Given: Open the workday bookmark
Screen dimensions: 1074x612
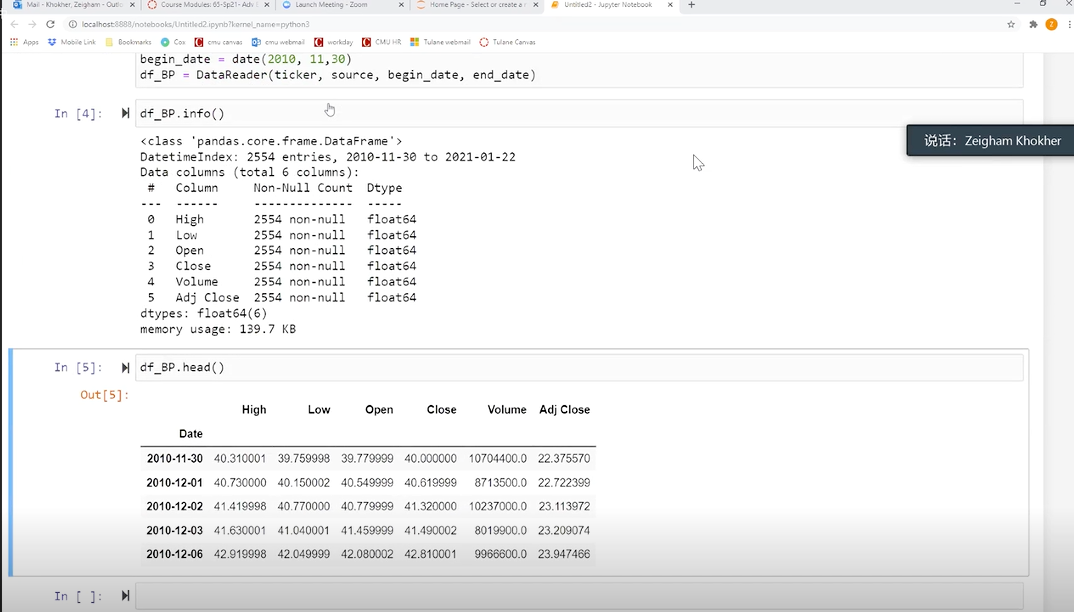Looking at the screenshot, I should 333,42.
